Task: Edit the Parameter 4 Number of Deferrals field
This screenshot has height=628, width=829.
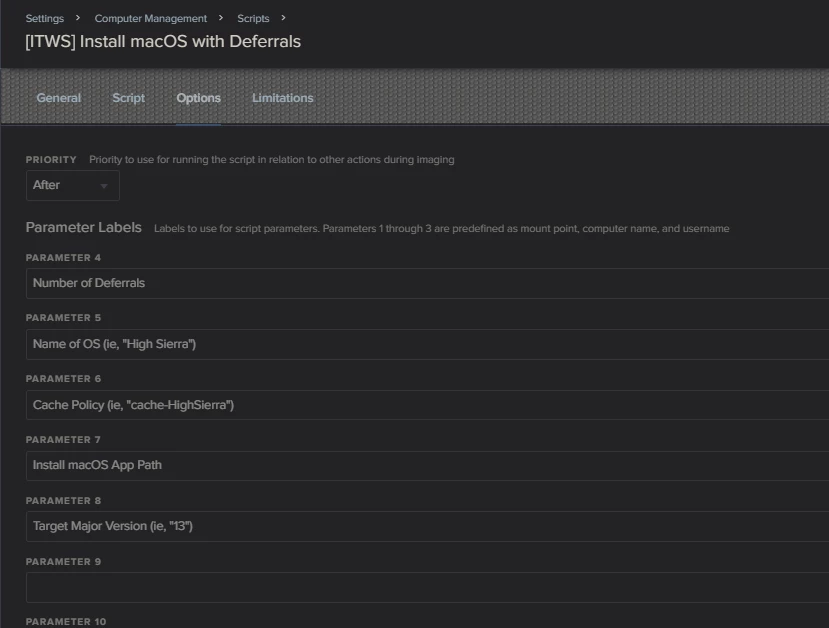Action: [427, 283]
